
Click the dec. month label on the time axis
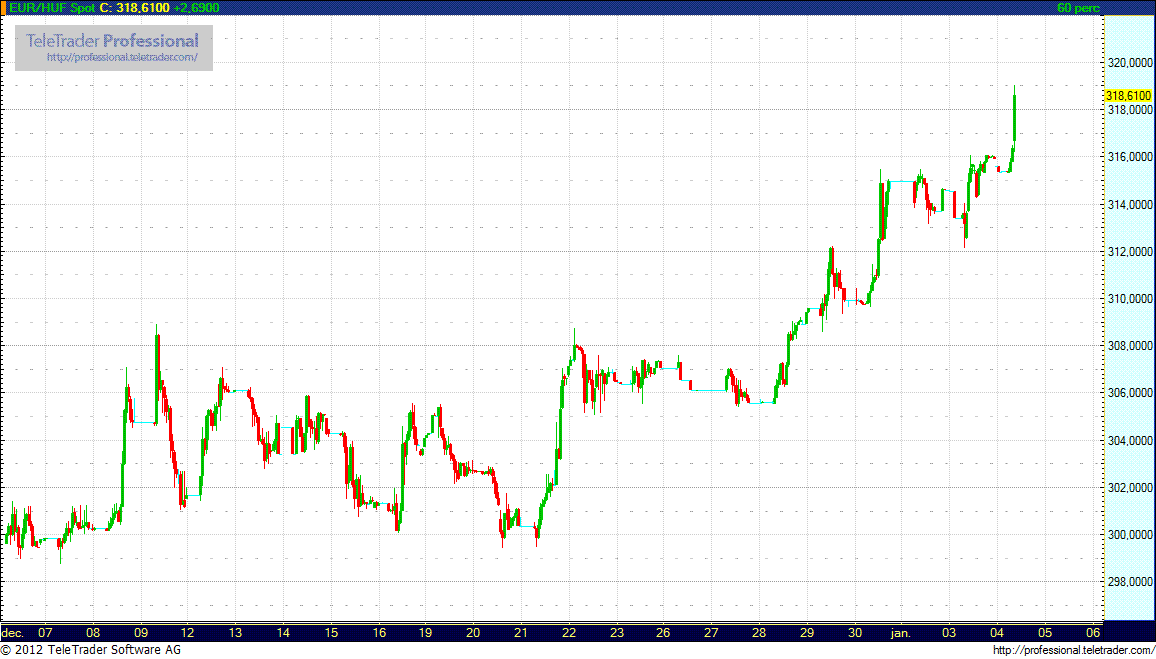[13, 632]
